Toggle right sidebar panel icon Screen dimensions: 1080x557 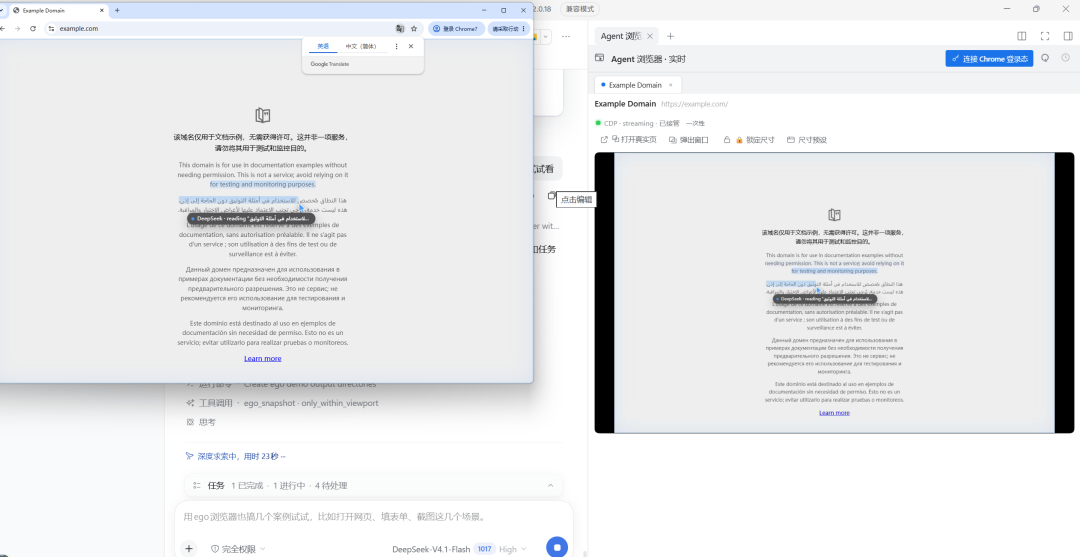[1068, 36]
